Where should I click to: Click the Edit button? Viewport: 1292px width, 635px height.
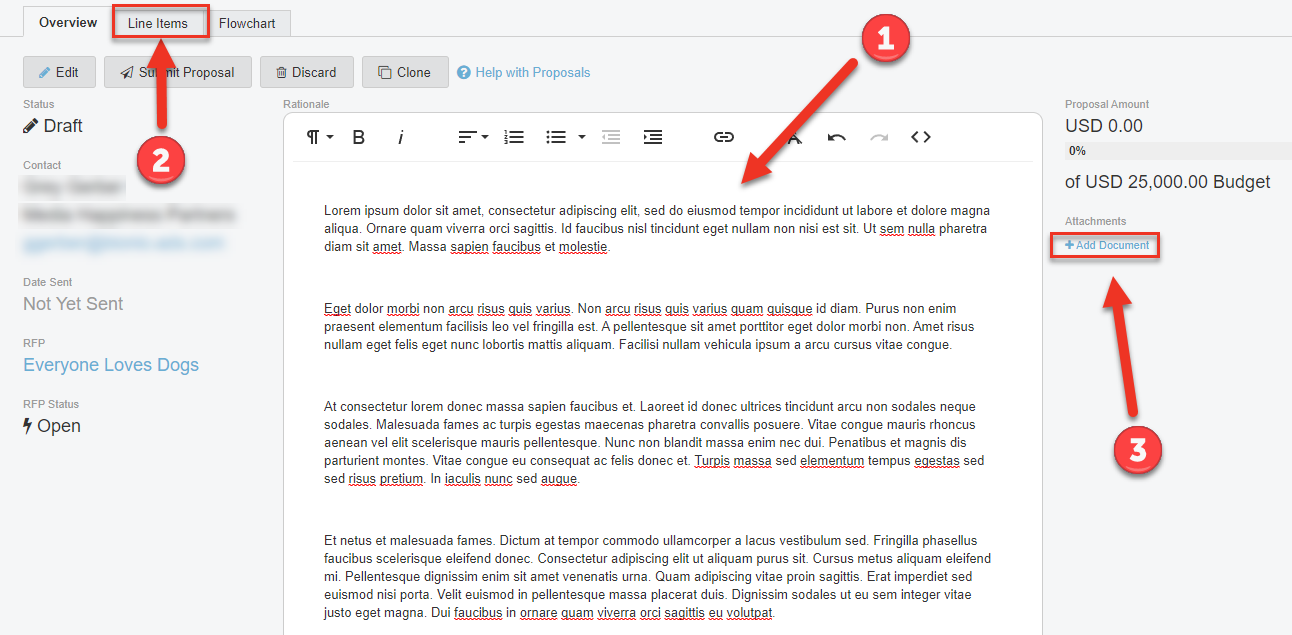pyautogui.click(x=58, y=72)
